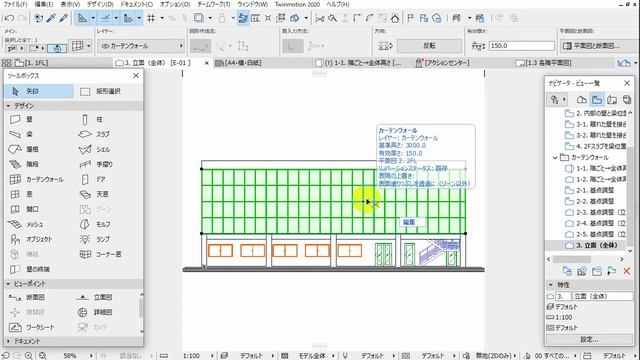Open the ドキュメント(C) menu
Viewport: 640px width, 360px height.
(x=136, y=4)
